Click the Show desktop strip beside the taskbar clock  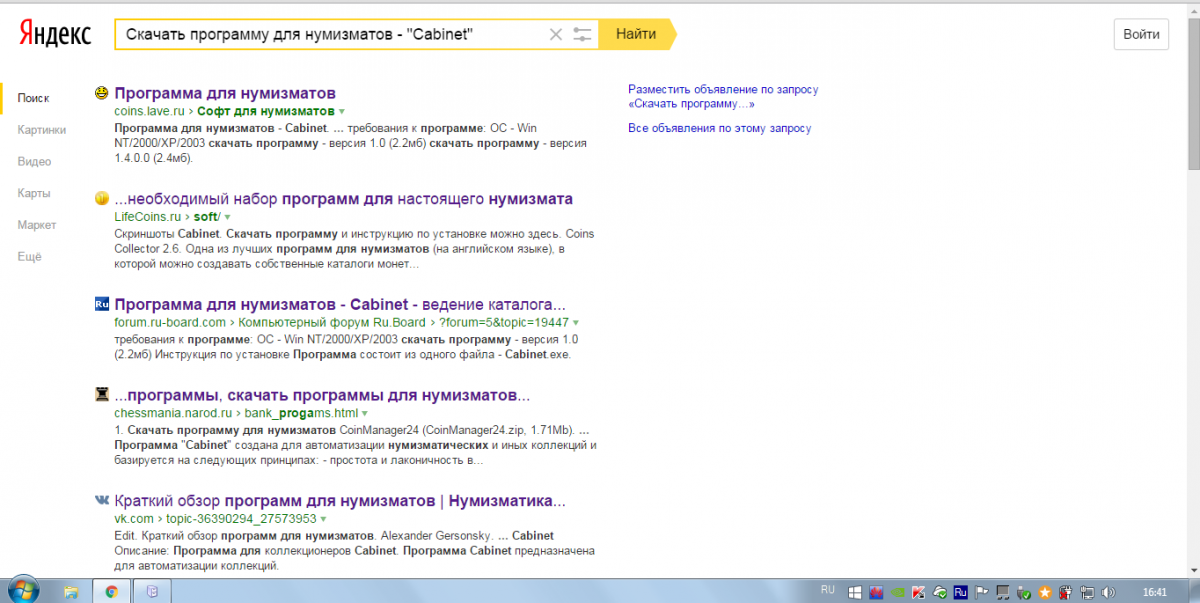pyautogui.click(x=1193, y=591)
